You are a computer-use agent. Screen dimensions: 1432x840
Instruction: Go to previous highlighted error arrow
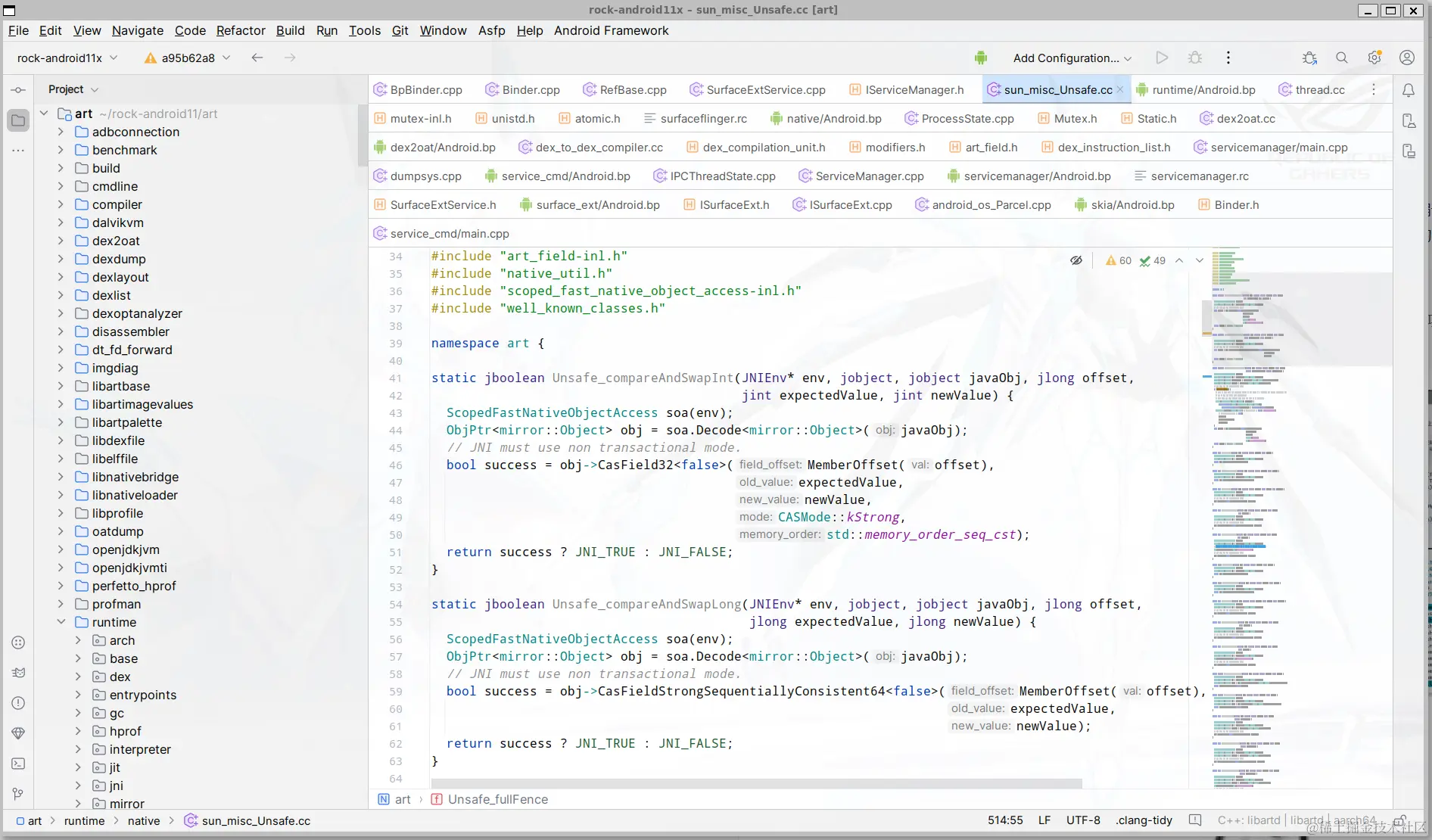[1179, 260]
